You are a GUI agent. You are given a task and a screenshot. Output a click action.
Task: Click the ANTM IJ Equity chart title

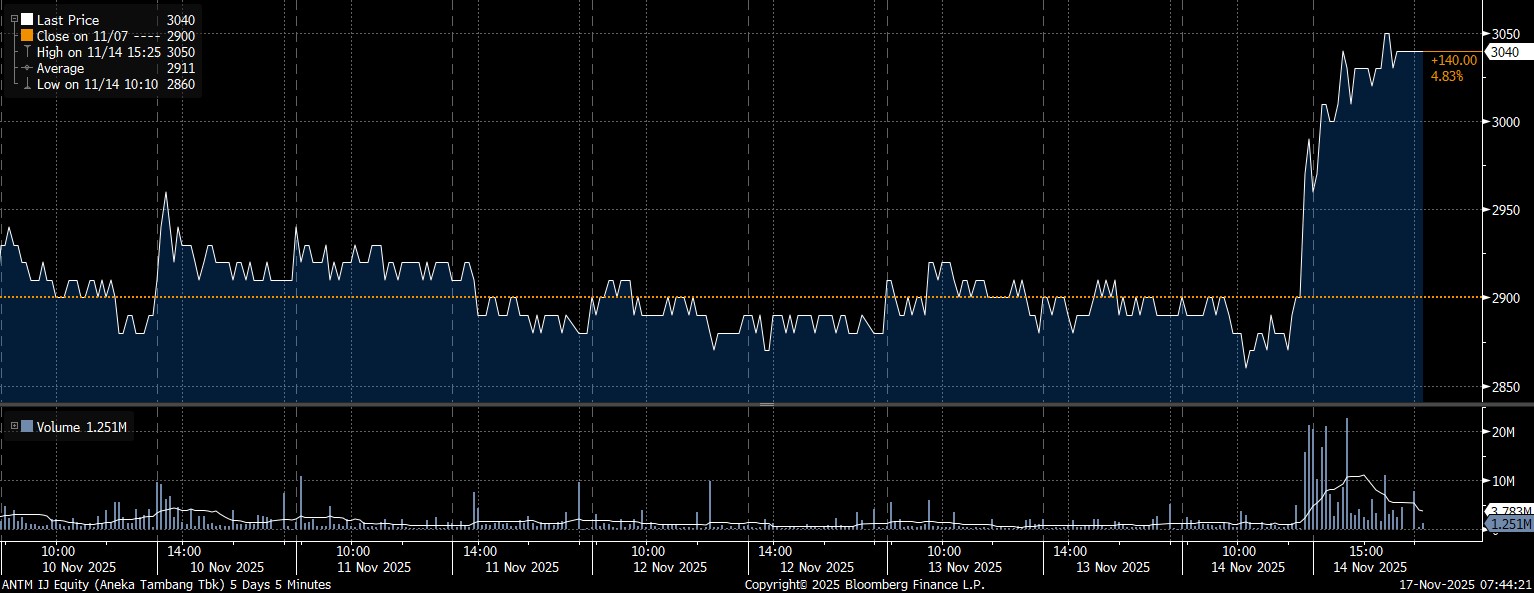pos(166,584)
